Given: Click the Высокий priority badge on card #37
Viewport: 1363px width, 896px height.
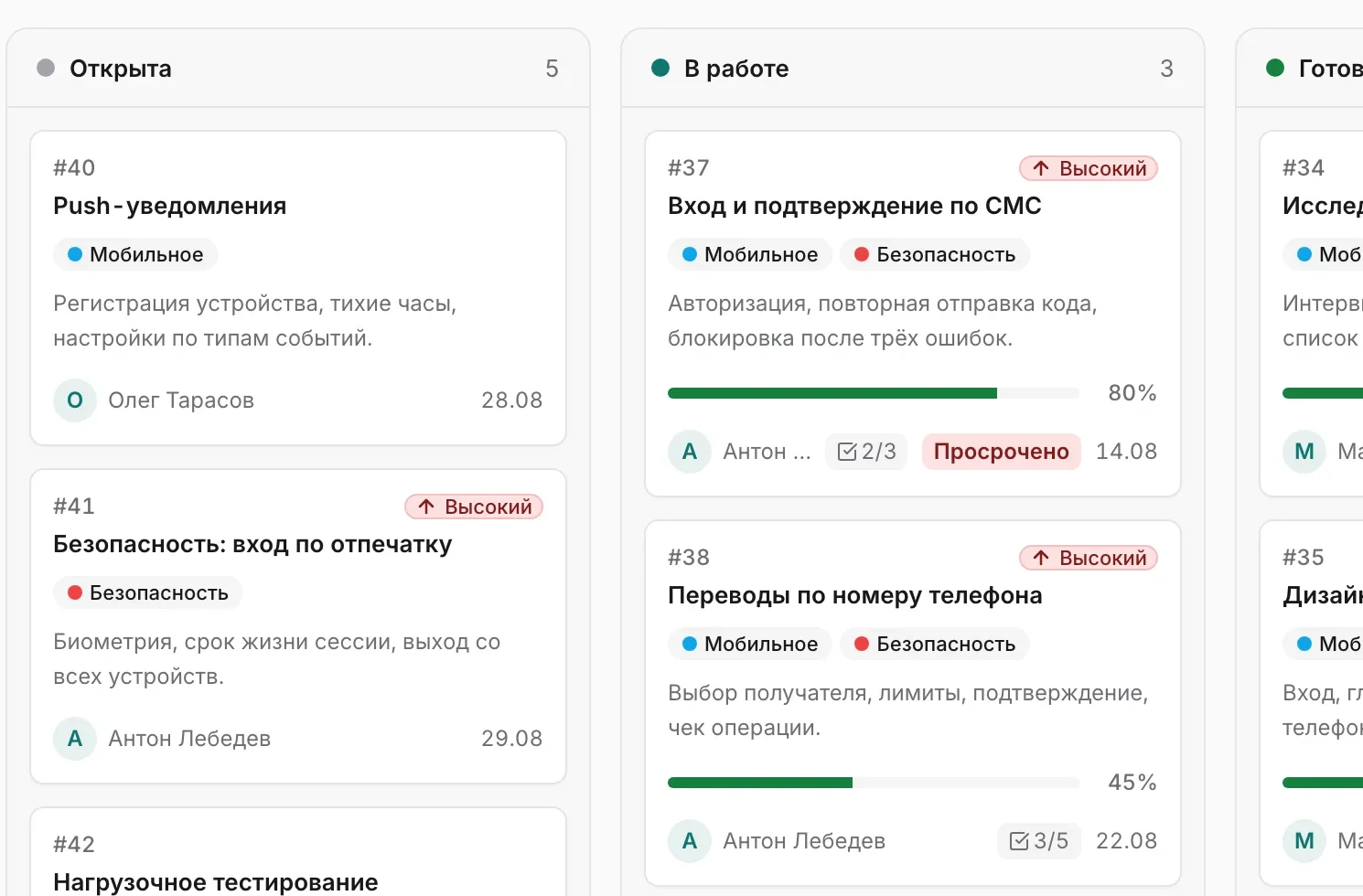Looking at the screenshot, I should pyautogui.click(x=1089, y=168).
